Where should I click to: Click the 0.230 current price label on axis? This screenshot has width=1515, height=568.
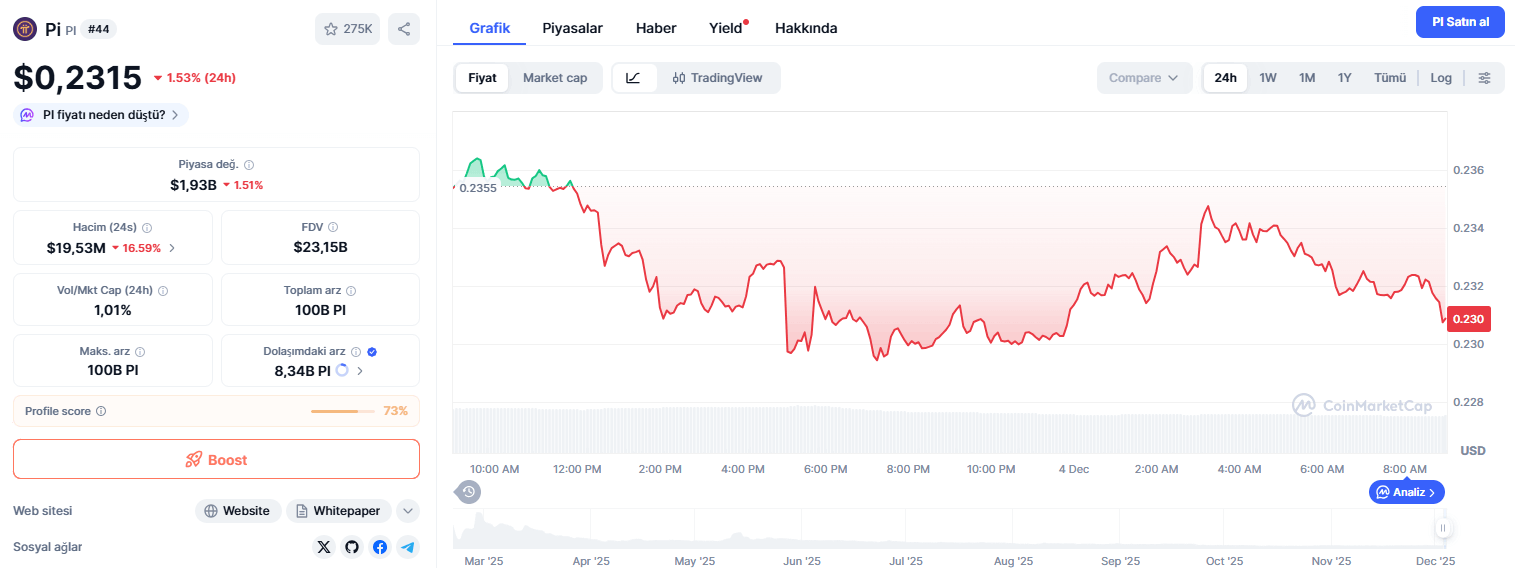tap(1469, 319)
